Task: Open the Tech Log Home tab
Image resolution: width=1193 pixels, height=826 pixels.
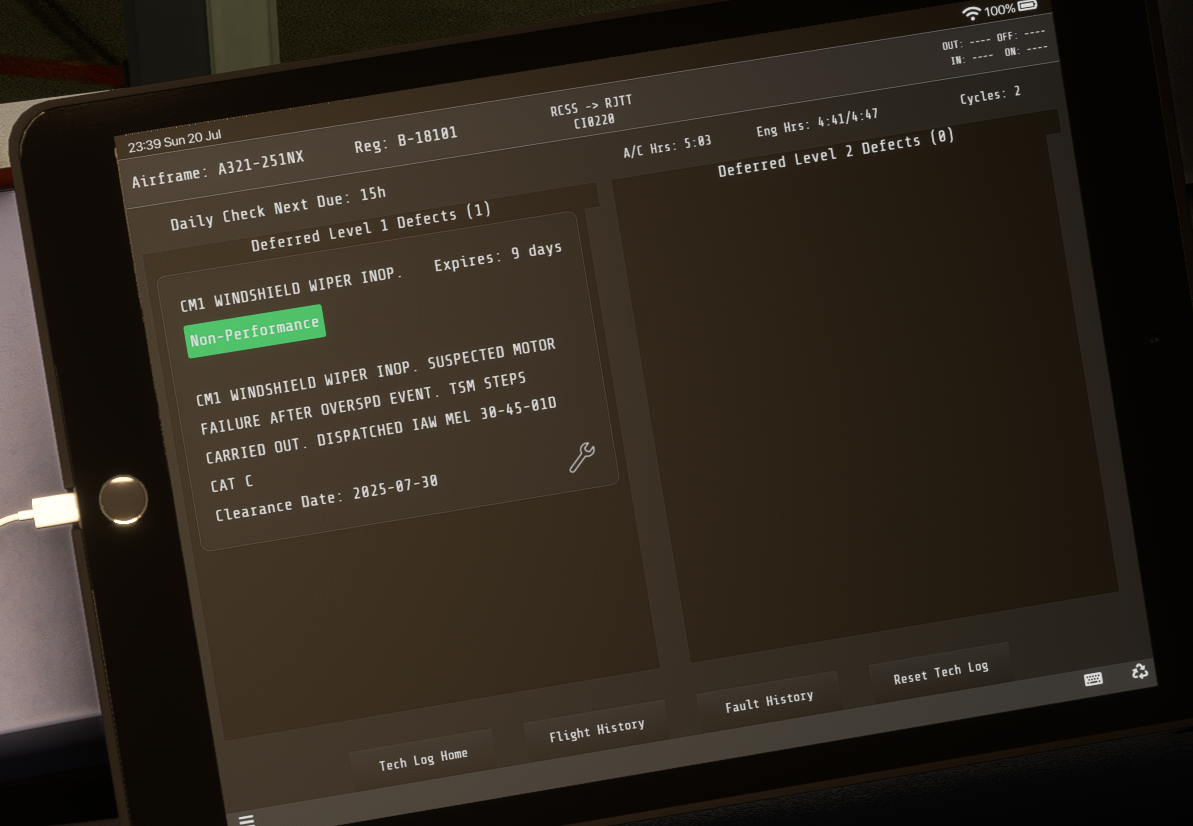Action: coord(423,760)
